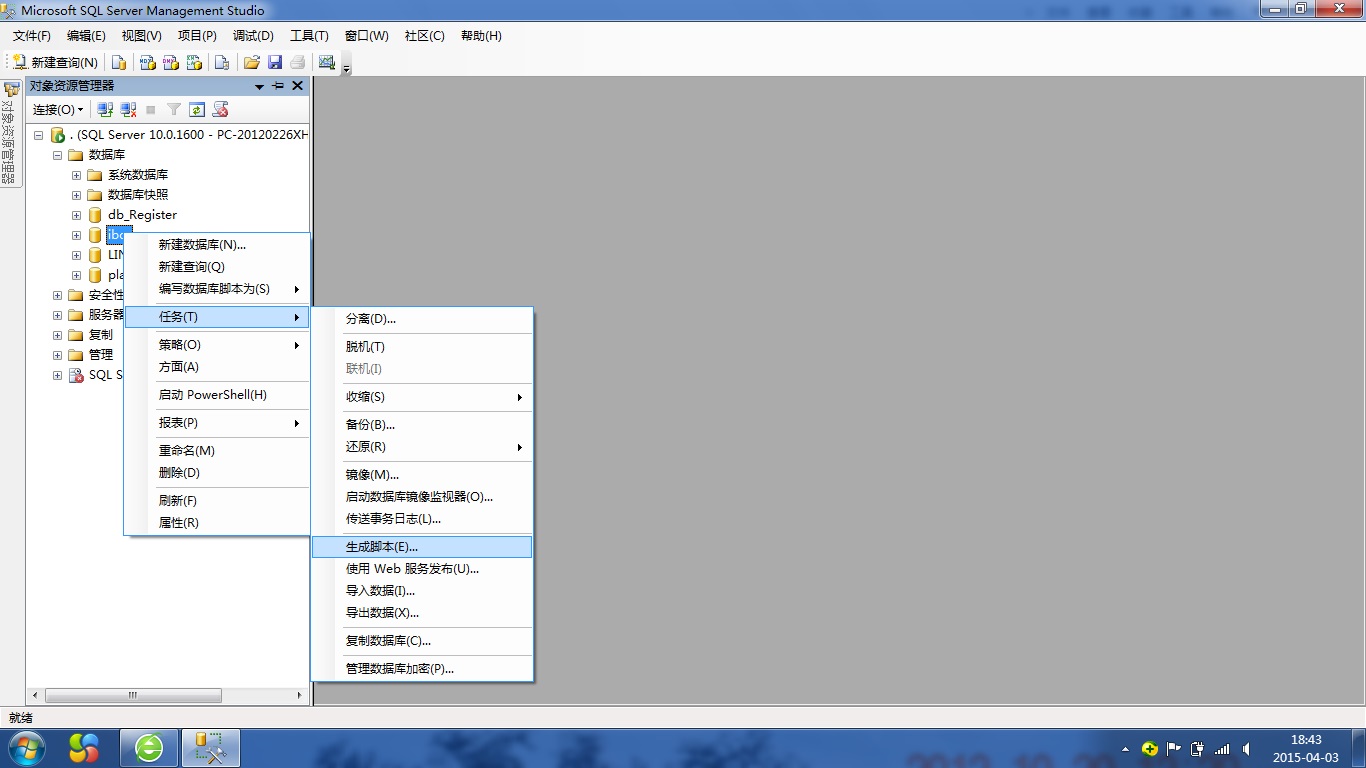Open the 工具(T) menu
1366x768 pixels.
309,36
